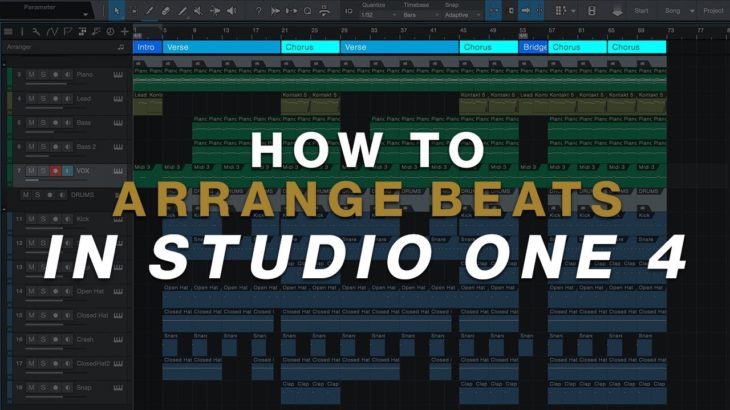The image size is (730, 410).
Task: Expand the Song dropdown arrow
Action: pos(692,11)
